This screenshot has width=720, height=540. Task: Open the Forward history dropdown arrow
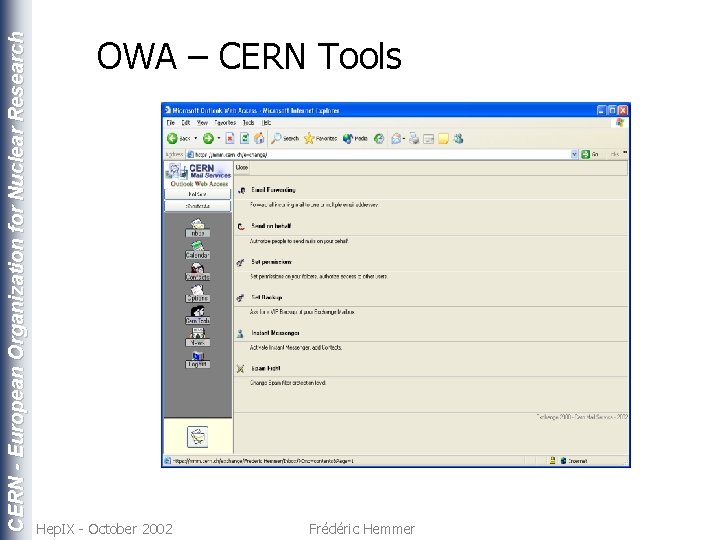219,138
